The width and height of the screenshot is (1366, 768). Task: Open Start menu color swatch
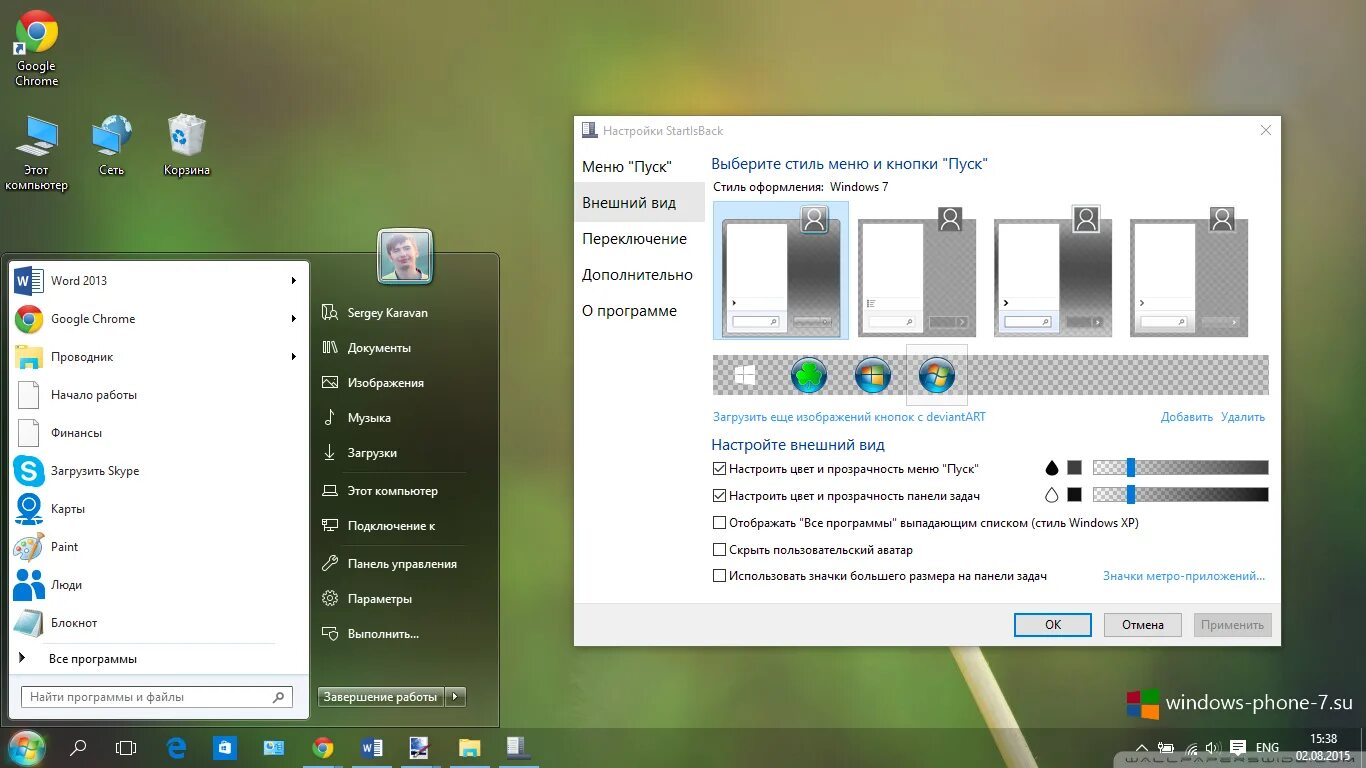pyautogui.click(x=1075, y=467)
